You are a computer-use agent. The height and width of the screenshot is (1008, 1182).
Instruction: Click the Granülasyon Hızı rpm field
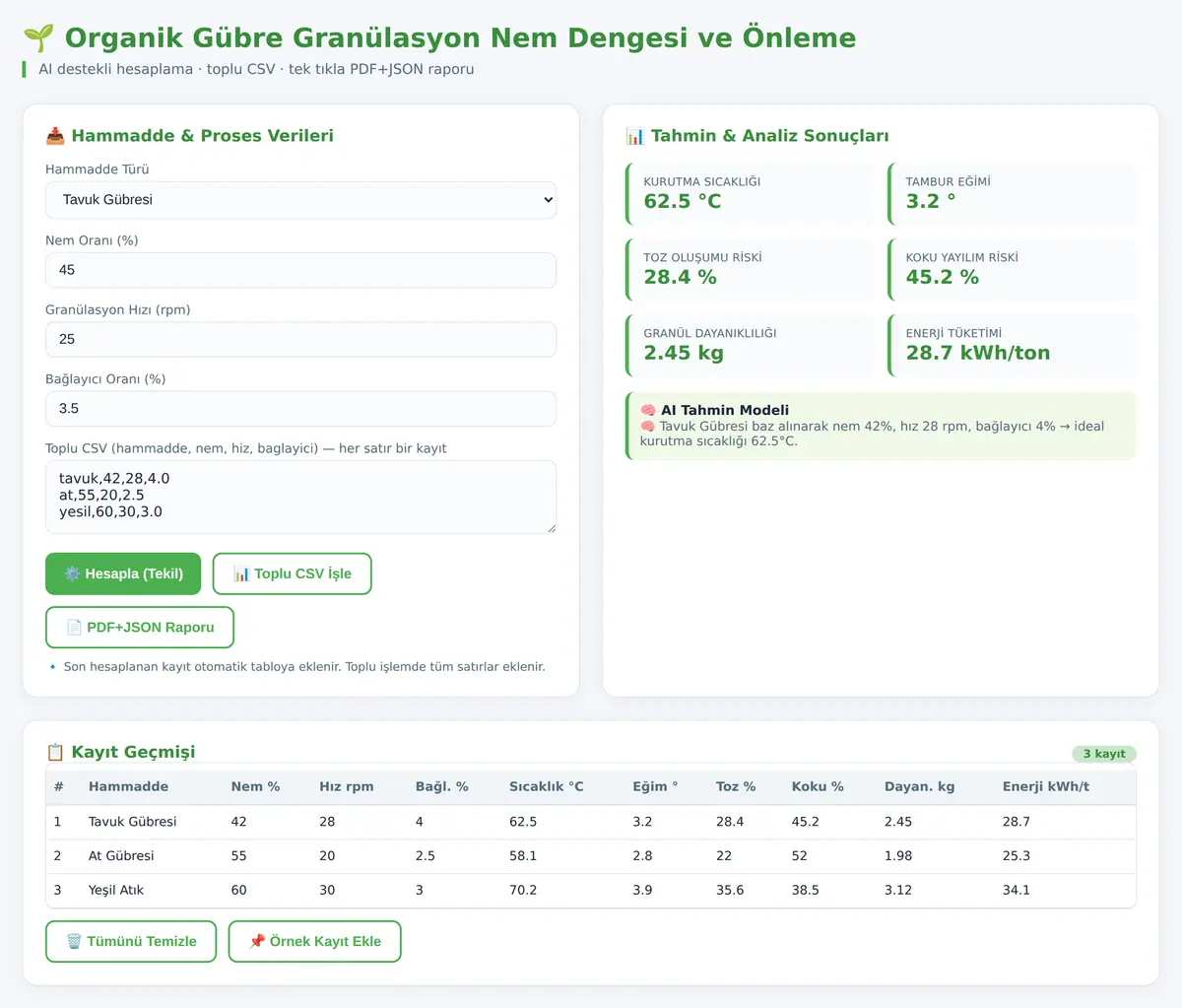tap(300, 339)
